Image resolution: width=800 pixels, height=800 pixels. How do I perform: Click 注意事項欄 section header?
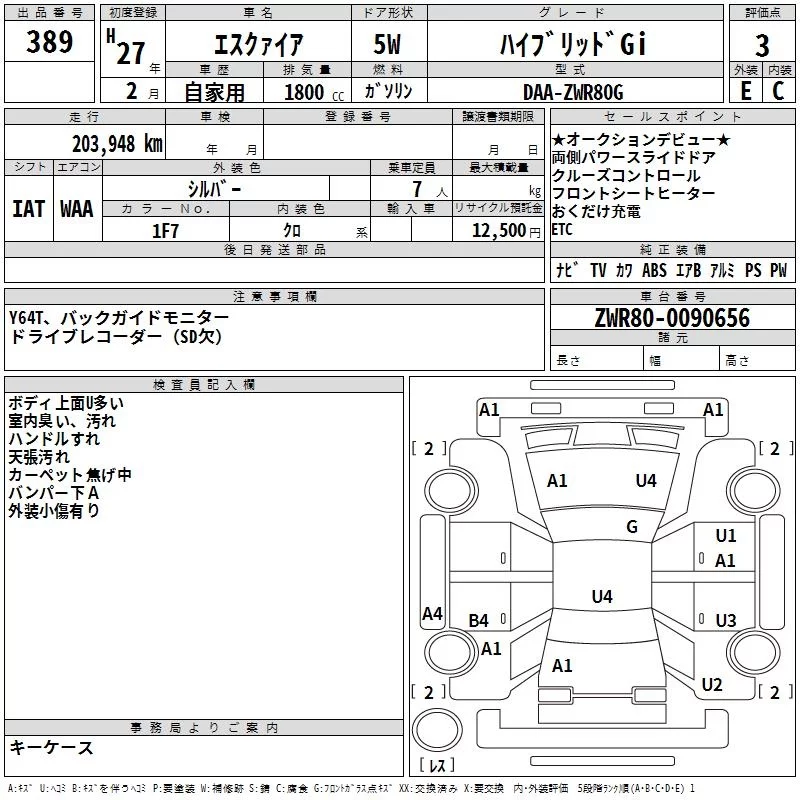274,297
